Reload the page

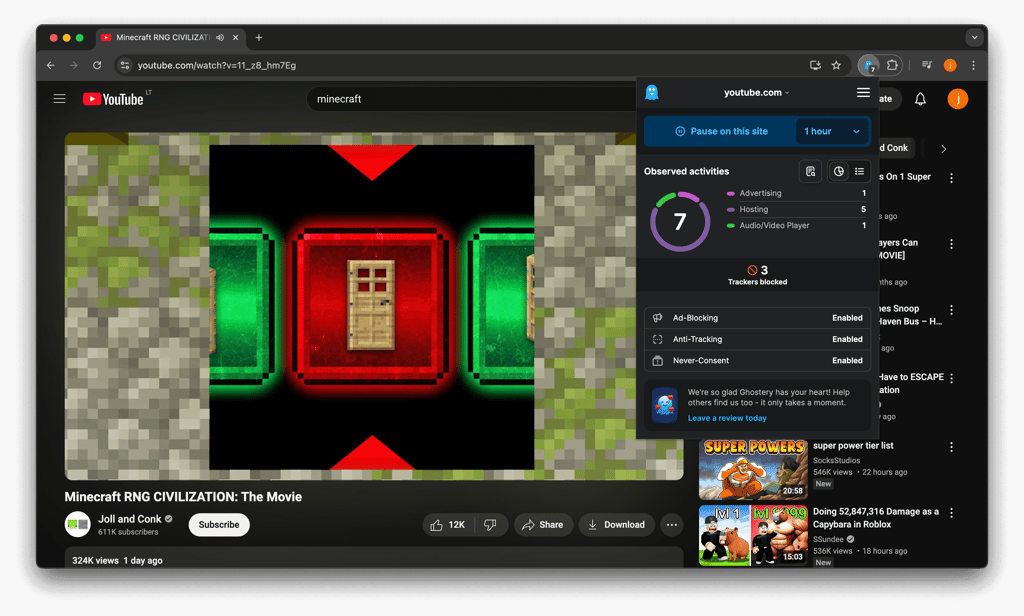pyautogui.click(x=97, y=65)
